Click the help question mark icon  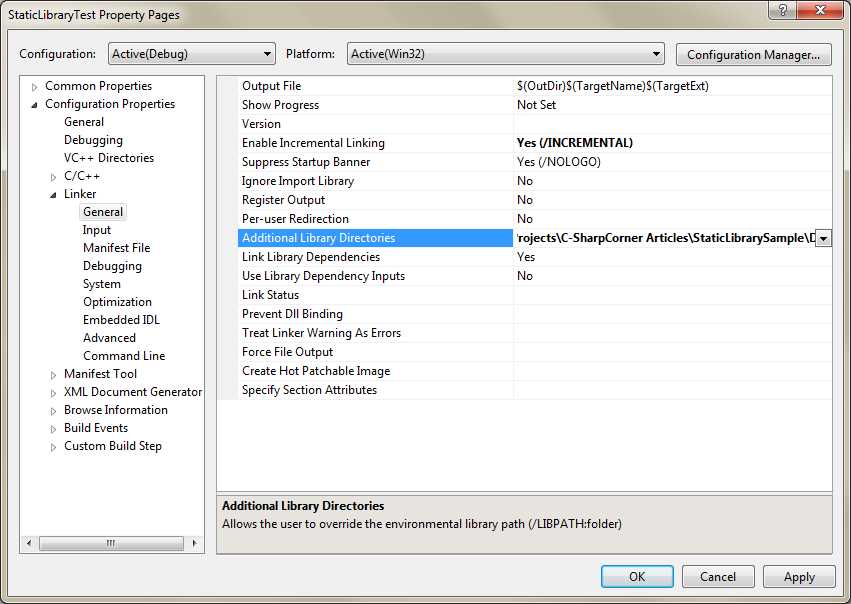[x=781, y=11]
